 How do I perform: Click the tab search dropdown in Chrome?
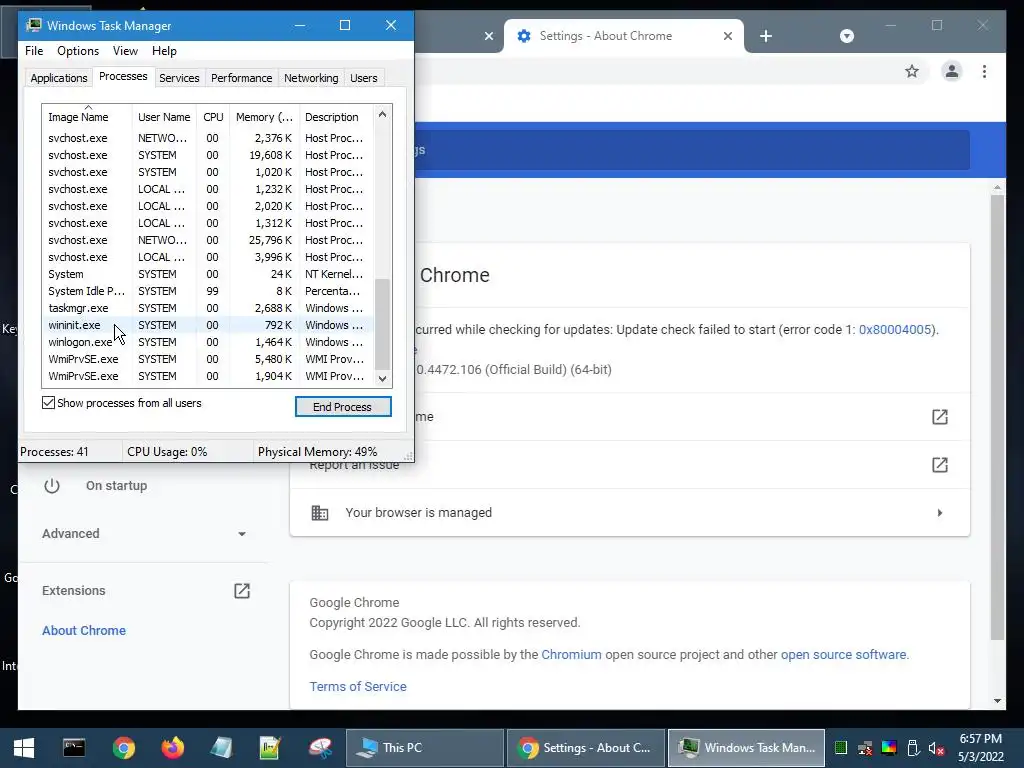[846, 36]
